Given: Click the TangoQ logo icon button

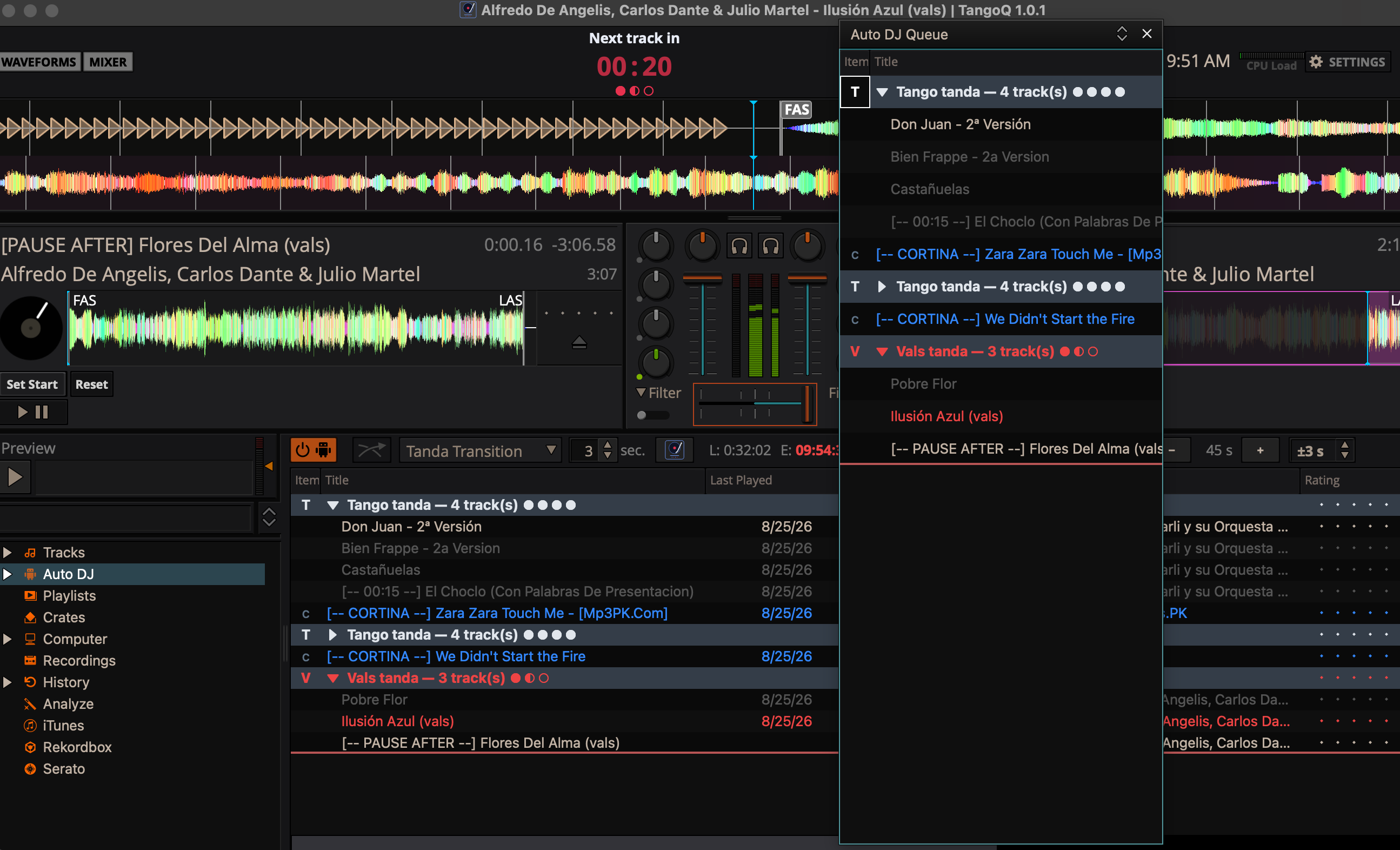Looking at the screenshot, I should [675, 450].
